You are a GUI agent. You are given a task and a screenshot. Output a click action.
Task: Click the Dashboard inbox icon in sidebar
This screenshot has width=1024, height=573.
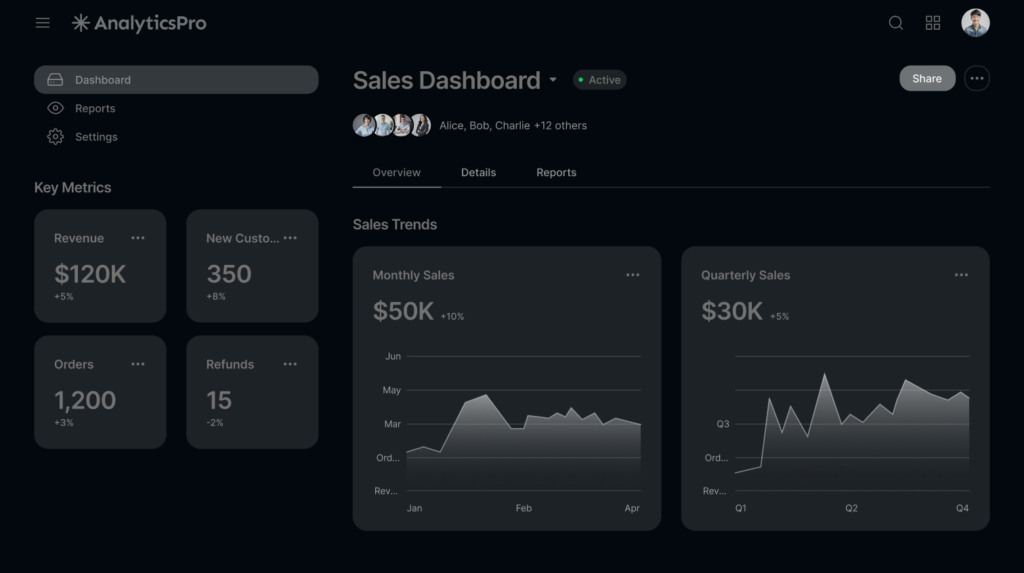tap(55, 80)
